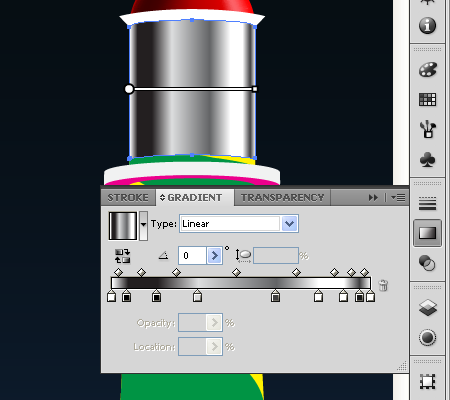Select the leftmost midpoint diamond
Screen dimensions: 450x400
point(118,272)
